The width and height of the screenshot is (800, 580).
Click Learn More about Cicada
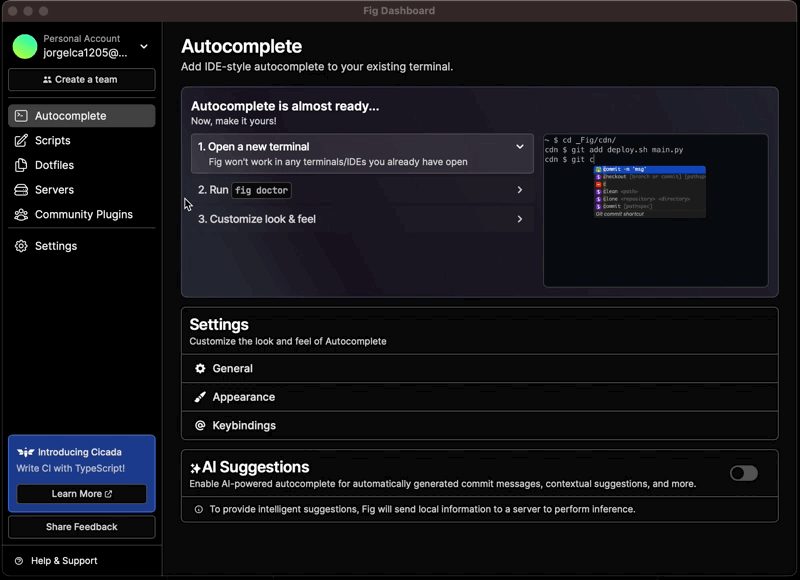(x=81, y=494)
